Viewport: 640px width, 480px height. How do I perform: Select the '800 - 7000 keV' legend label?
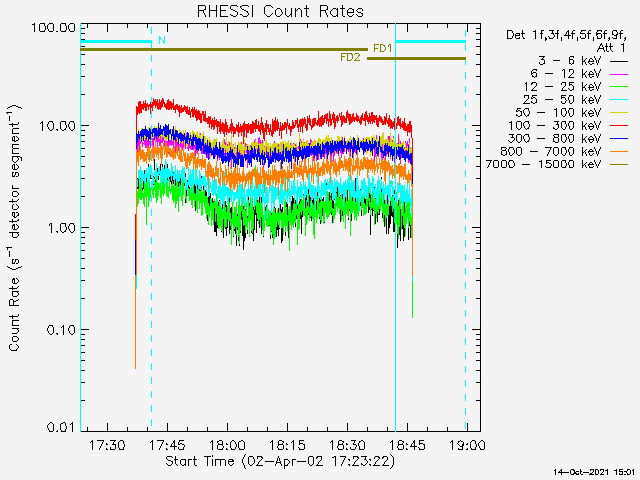tap(551, 151)
